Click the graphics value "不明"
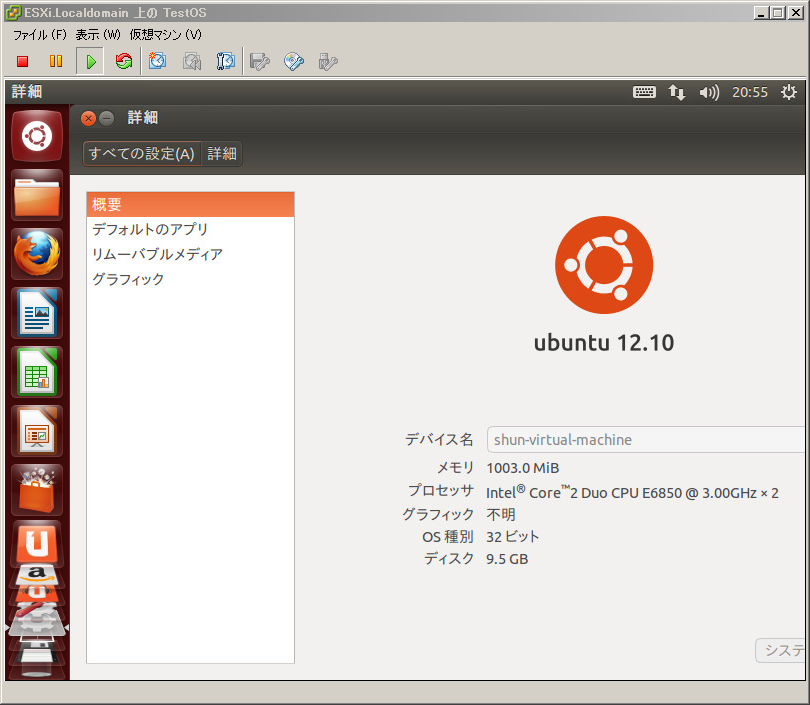Viewport: 810px width, 705px height. [x=501, y=514]
